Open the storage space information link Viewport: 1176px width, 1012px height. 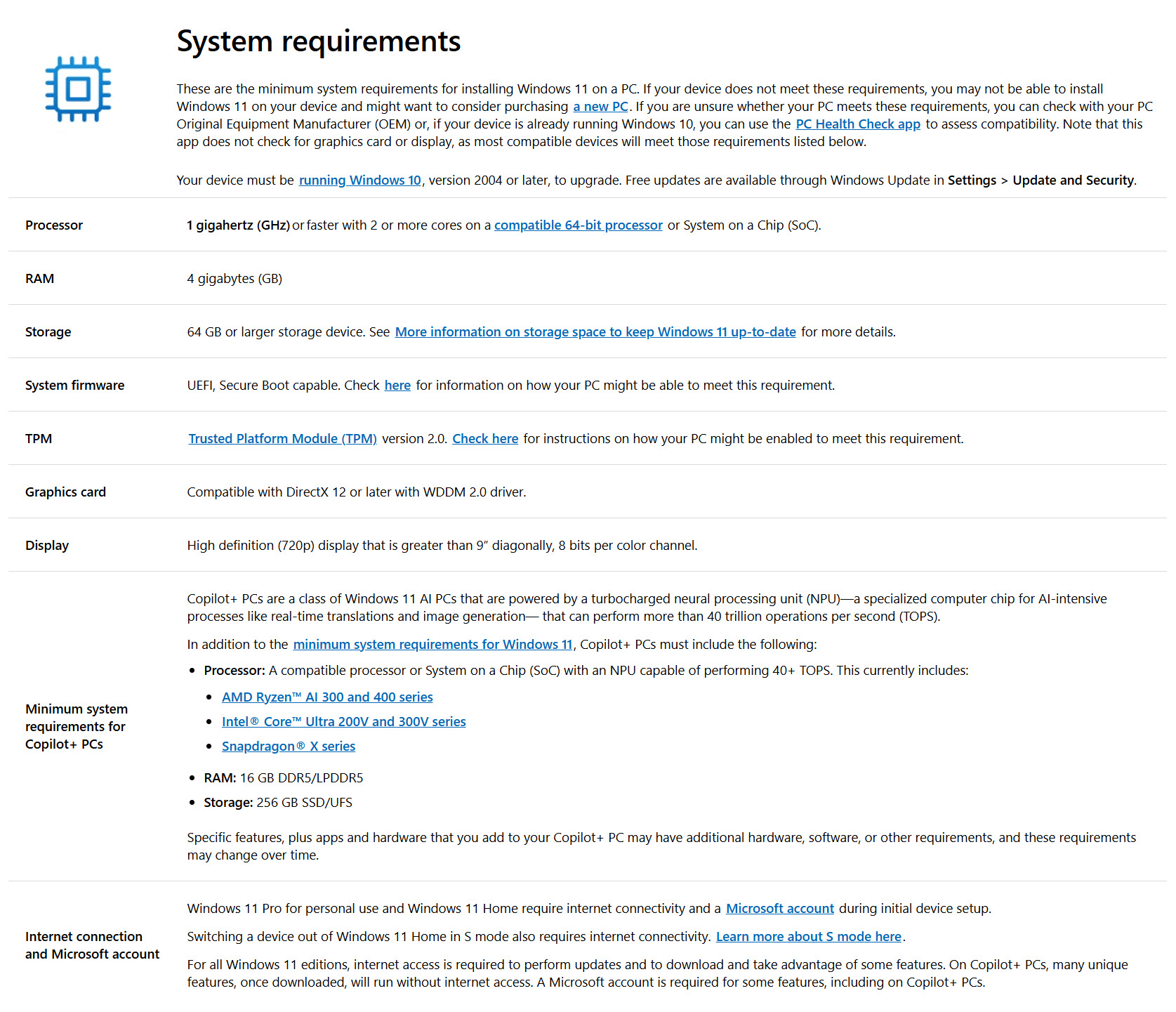[595, 332]
